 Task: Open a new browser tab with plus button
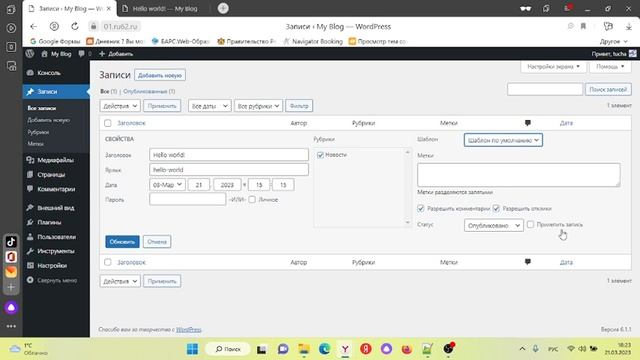[223, 8]
